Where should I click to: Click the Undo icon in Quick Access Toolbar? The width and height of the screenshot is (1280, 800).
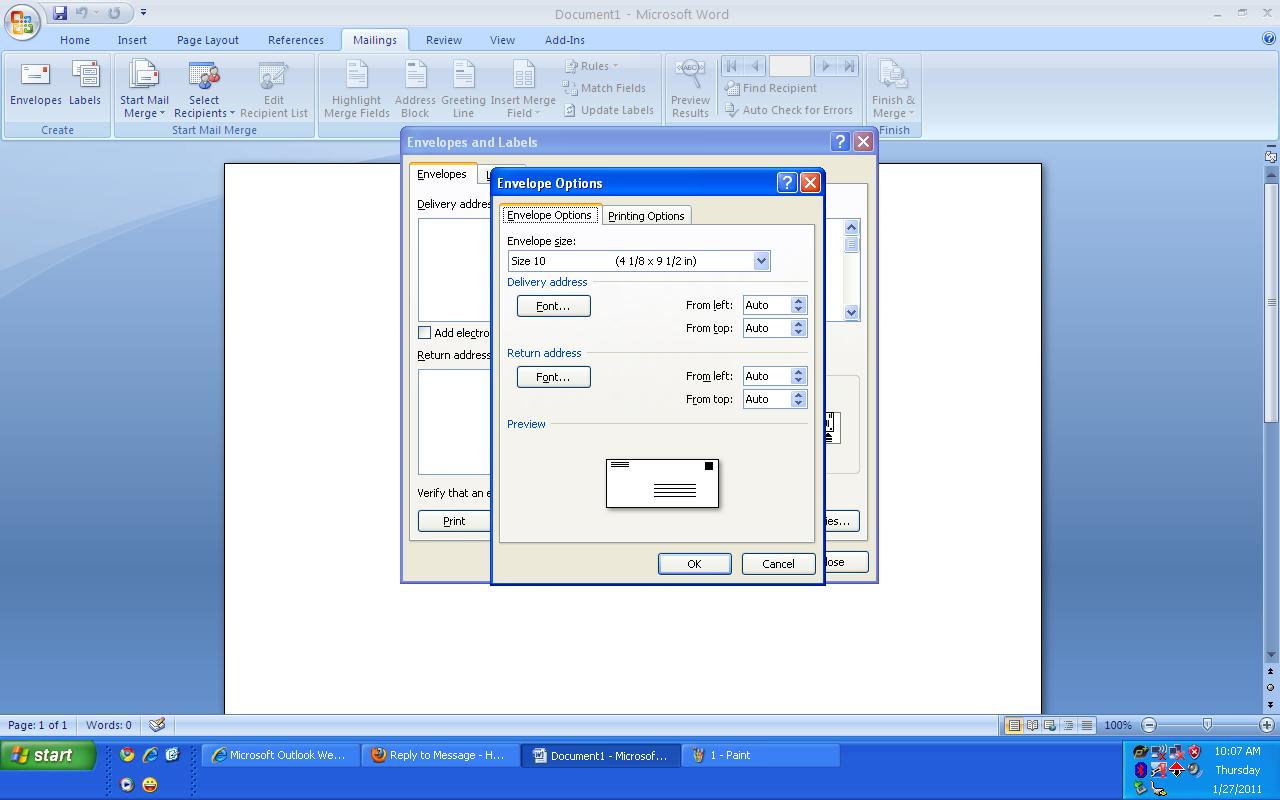pos(82,13)
